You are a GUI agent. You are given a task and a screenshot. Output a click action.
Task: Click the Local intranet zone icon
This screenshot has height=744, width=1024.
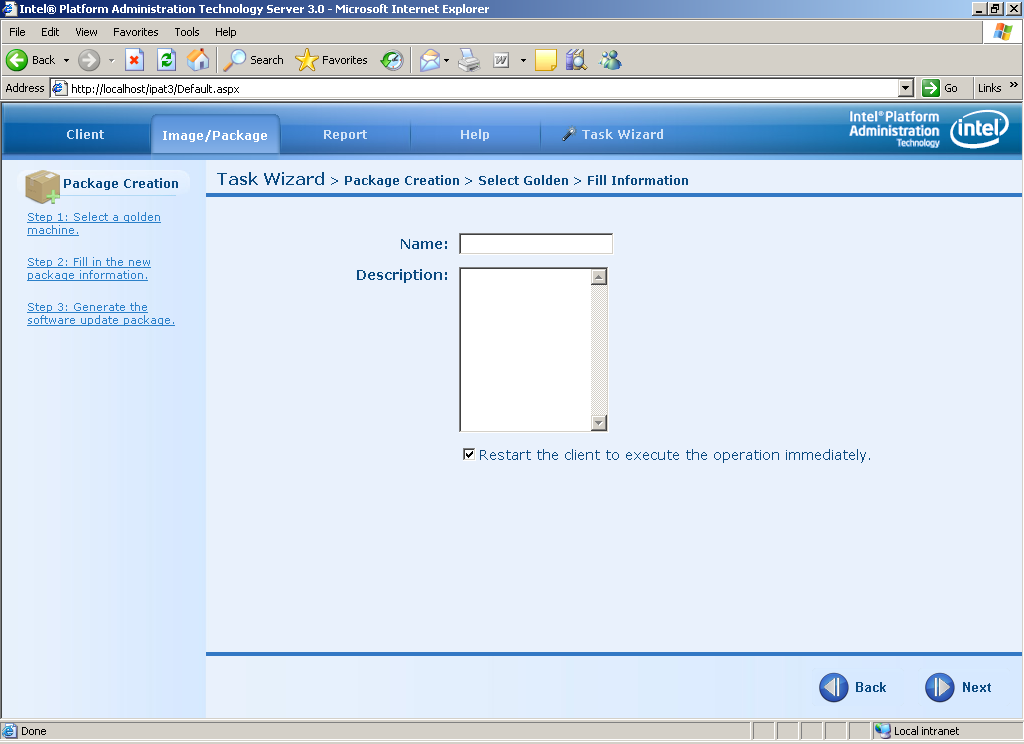[882, 731]
